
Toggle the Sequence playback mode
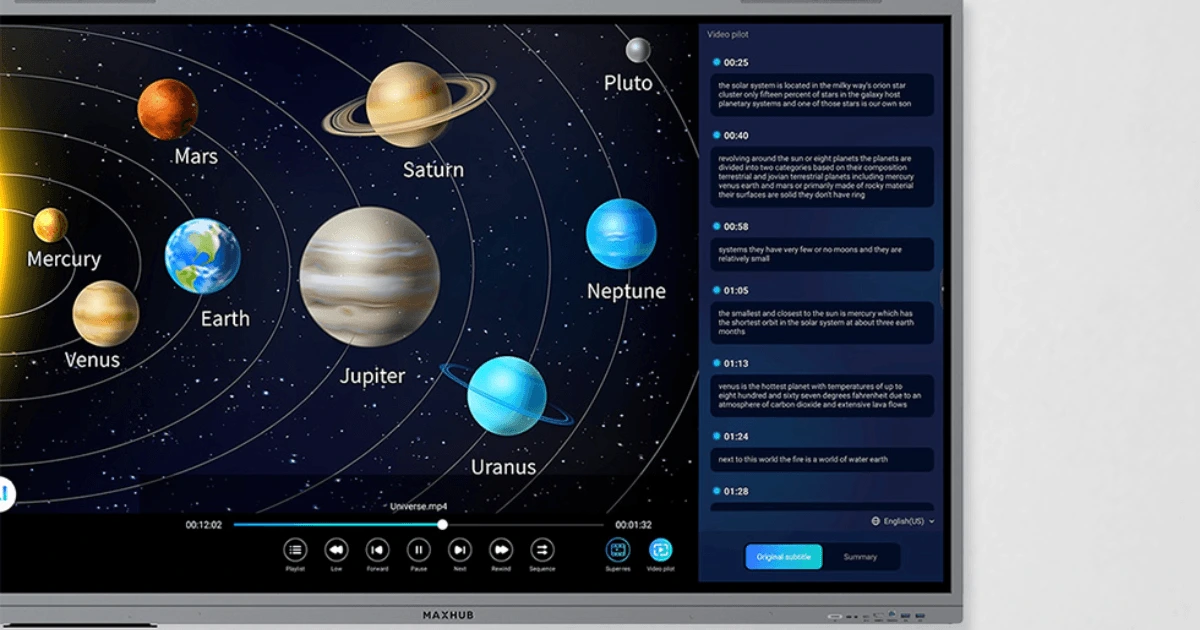542,550
